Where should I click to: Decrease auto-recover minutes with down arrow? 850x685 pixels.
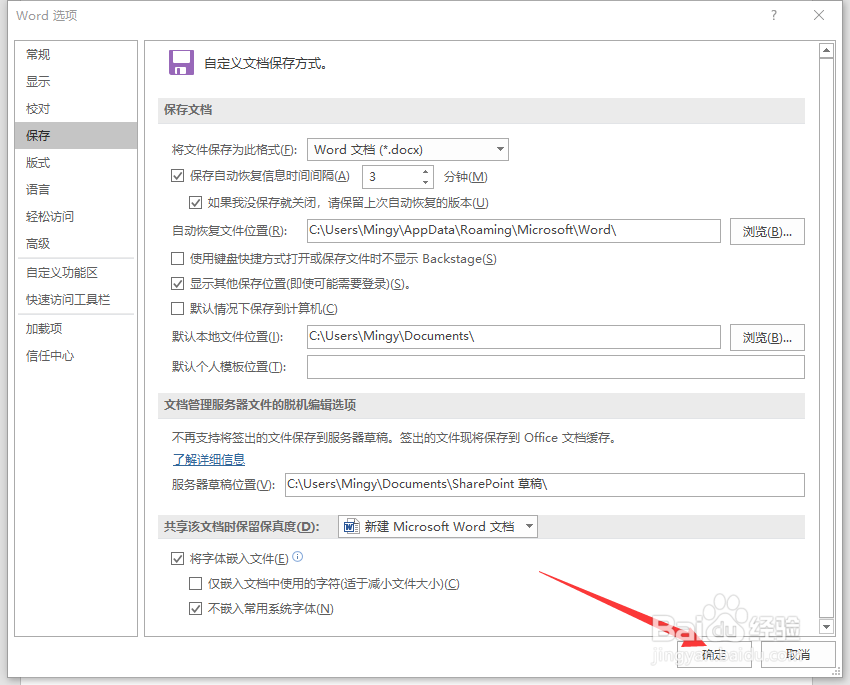tap(426, 182)
